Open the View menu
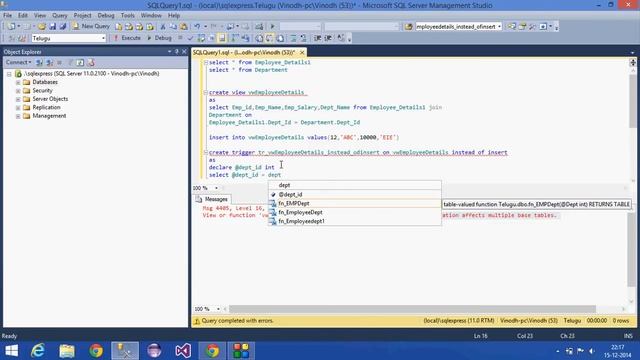640x360 pixels. click(x=40, y=16)
